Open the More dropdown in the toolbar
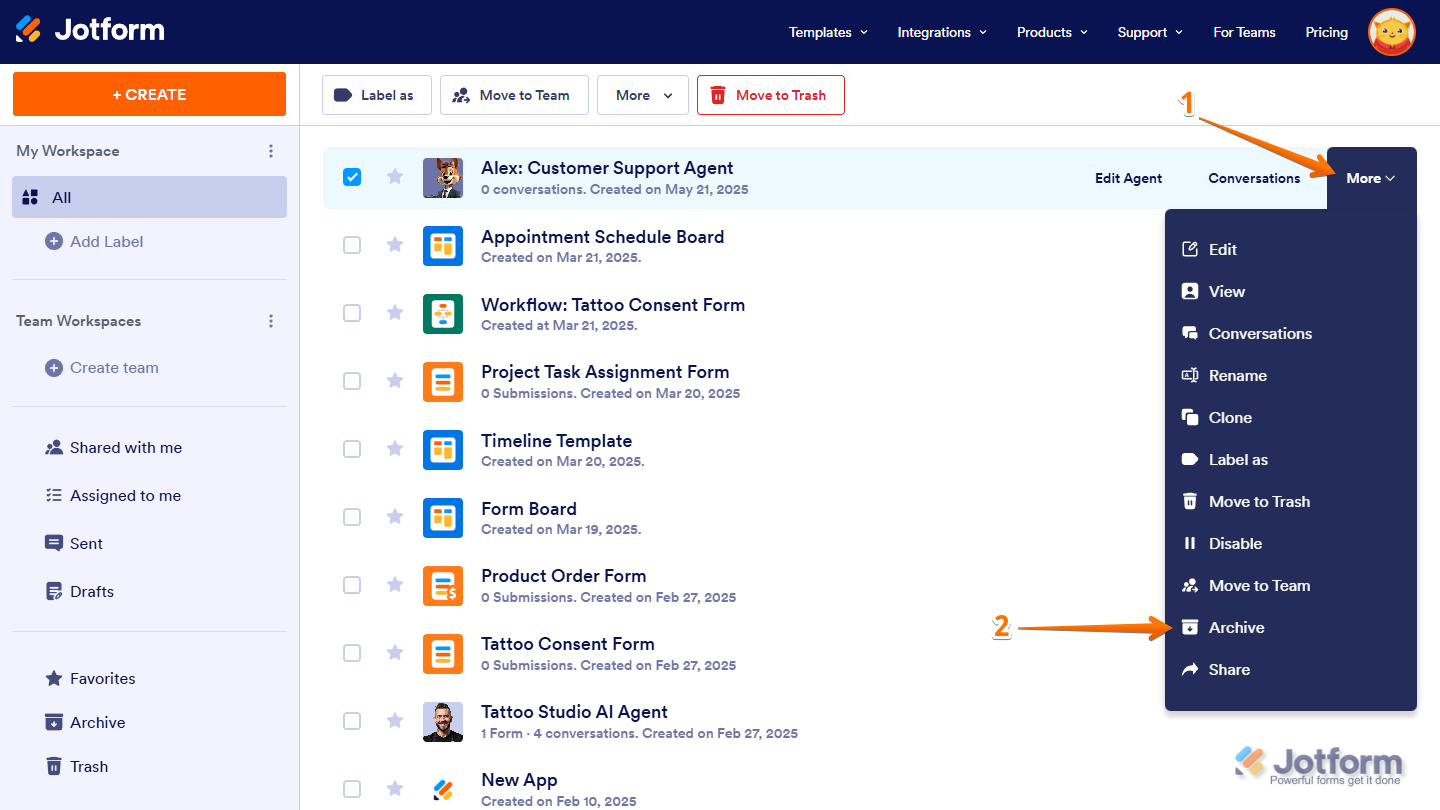The width and height of the screenshot is (1440, 810). point(642,95)
